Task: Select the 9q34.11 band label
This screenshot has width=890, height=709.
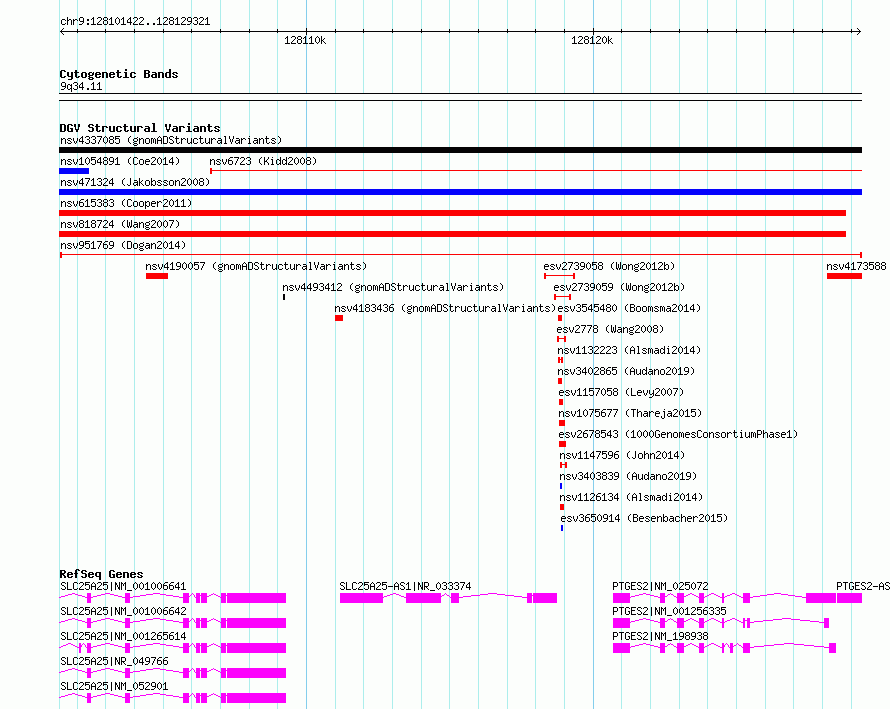Action: pyautogui.click(x=81, y=86)
